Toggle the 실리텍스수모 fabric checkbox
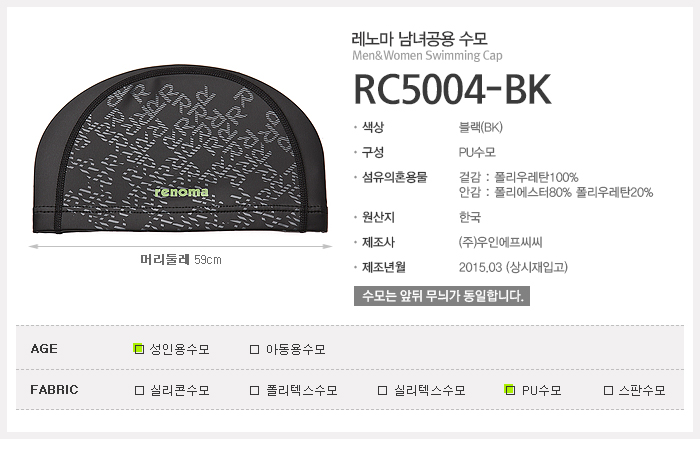 (383, 390)
